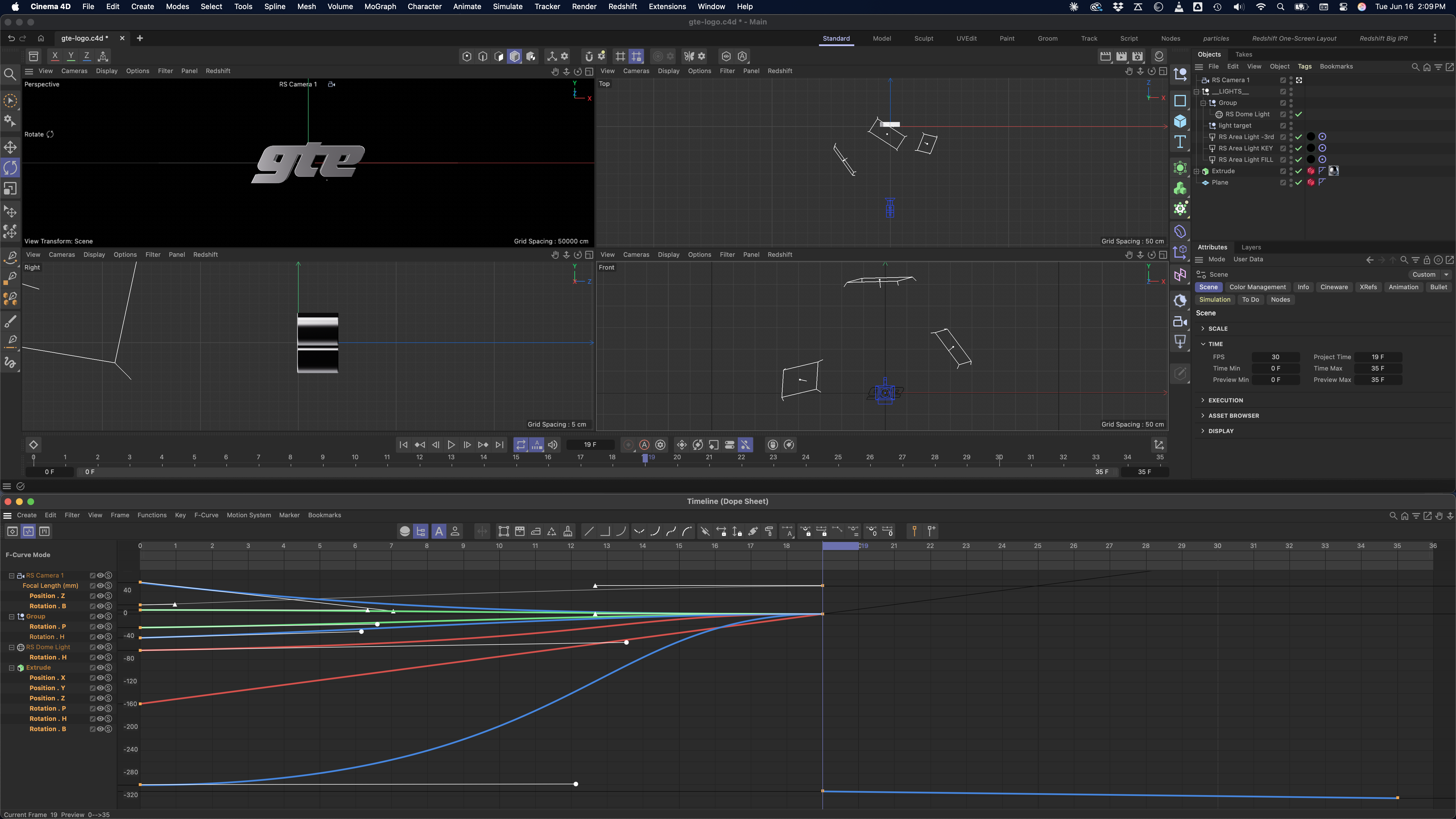Lock the Z axis
The width and height of the screenshot is (1456, 819).
pos(86,56)
